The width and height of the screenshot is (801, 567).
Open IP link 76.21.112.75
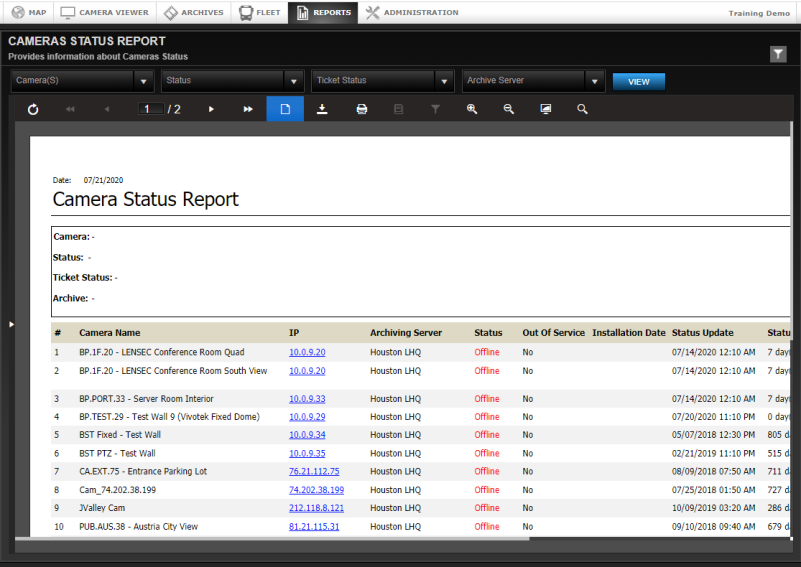(314, 471)
